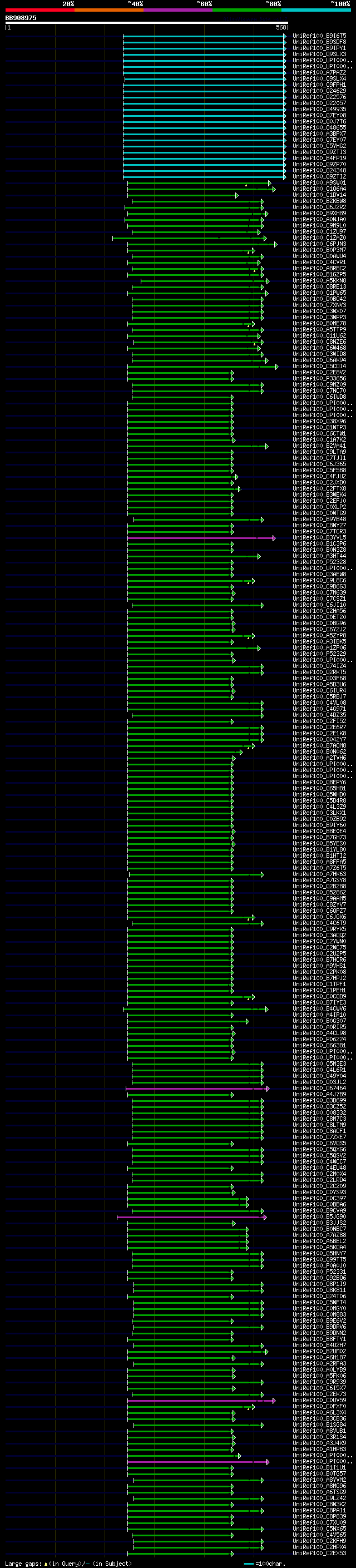Select the UniRef100_B5JG90 label
This screenshot has width=356, height=1568.
pos(319,1216)
